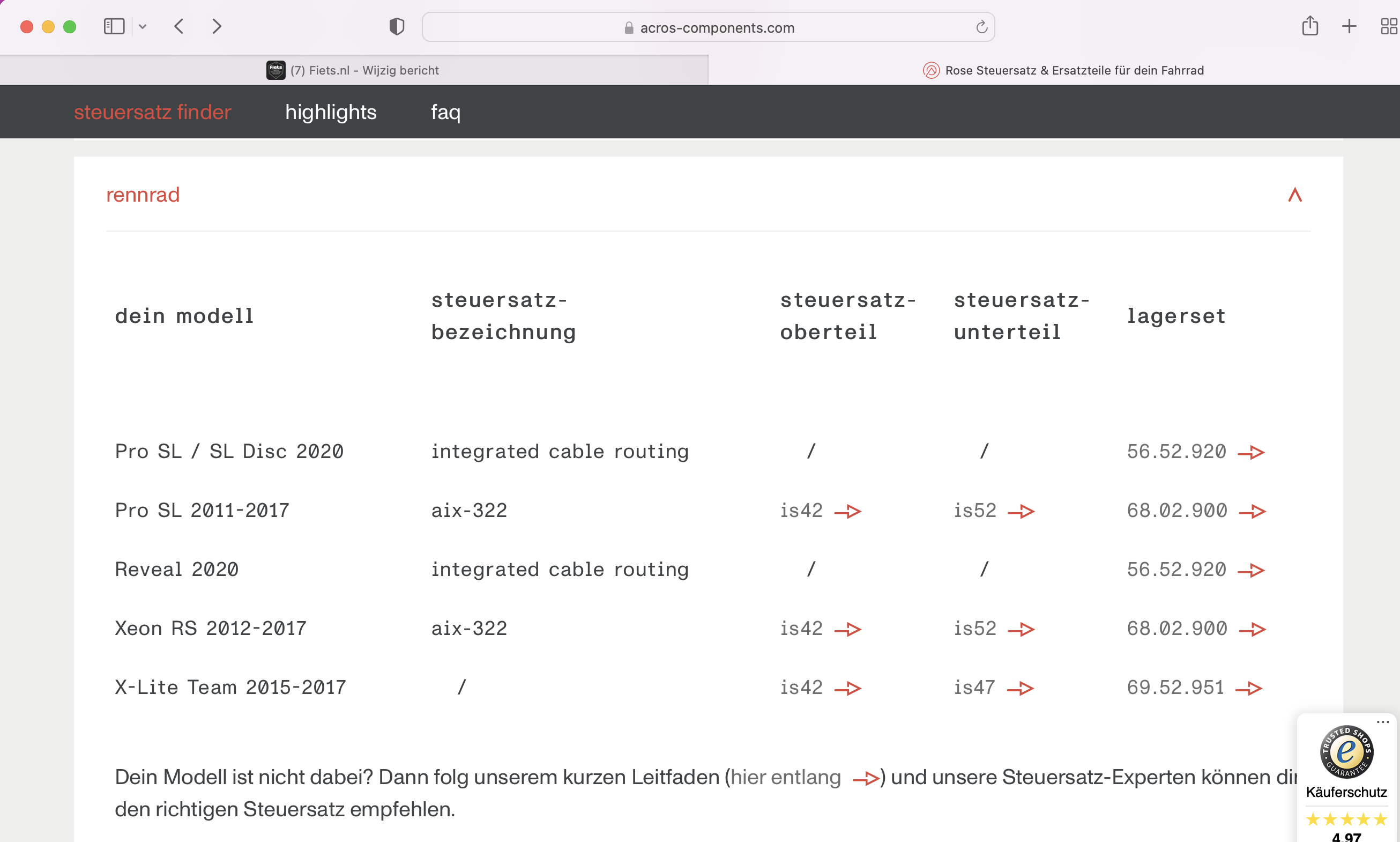1400x842 pixels.
Task: Open the Share sheet icon
Action: click(1309, 26)
